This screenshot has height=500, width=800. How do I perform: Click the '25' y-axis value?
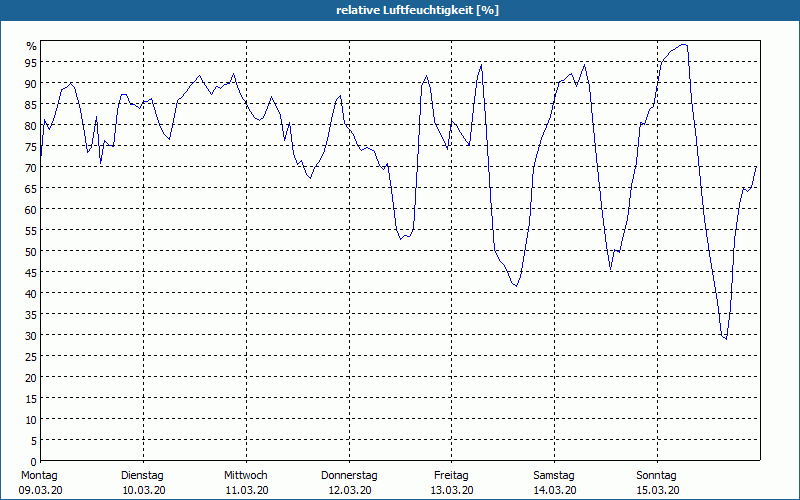(31, 356)
